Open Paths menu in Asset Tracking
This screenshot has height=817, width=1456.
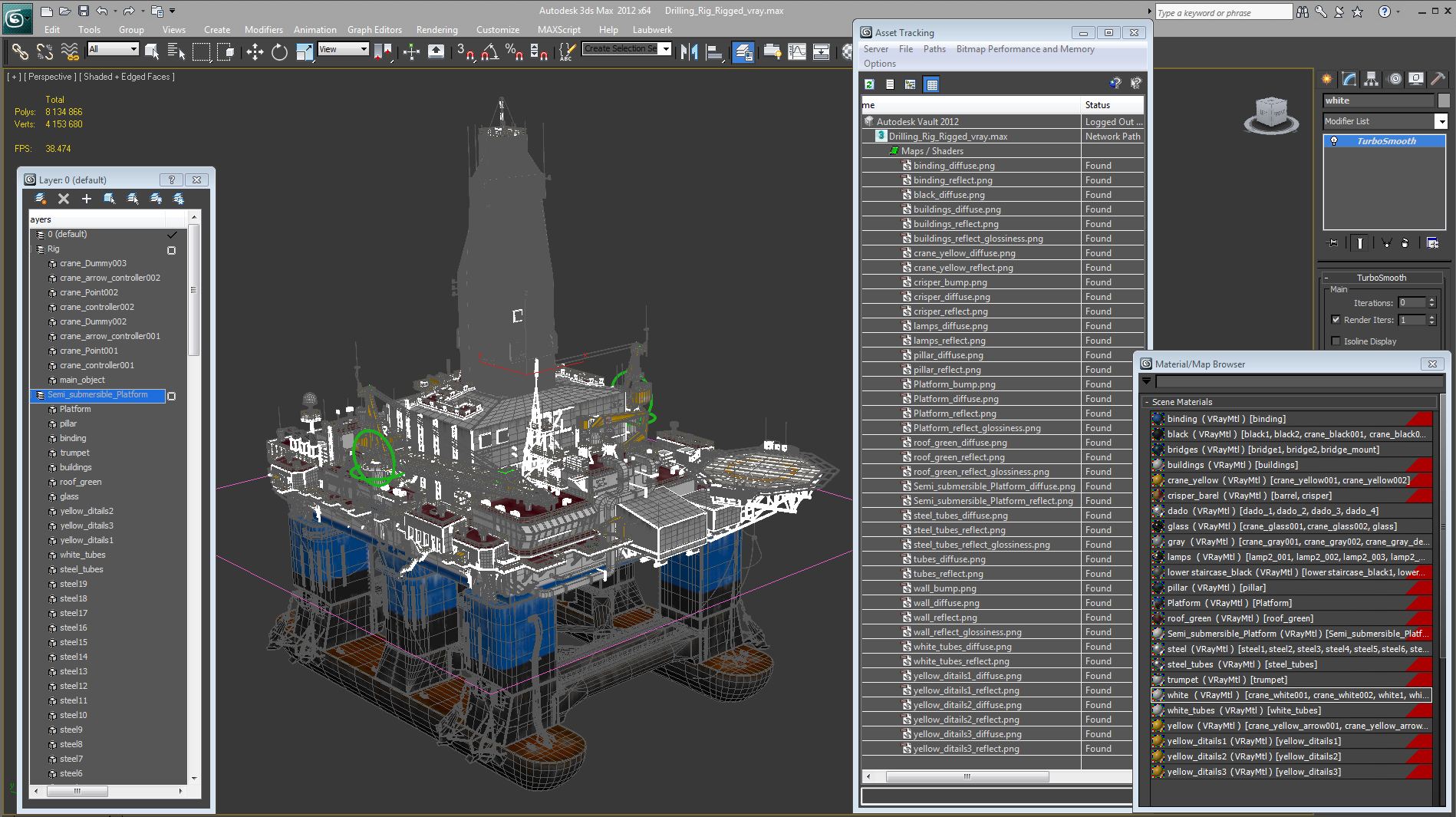pos(934,49)
